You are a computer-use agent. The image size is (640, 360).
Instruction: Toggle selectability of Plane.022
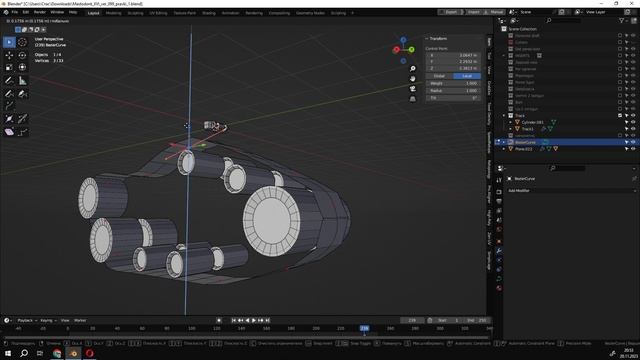(x=627, y=149)
